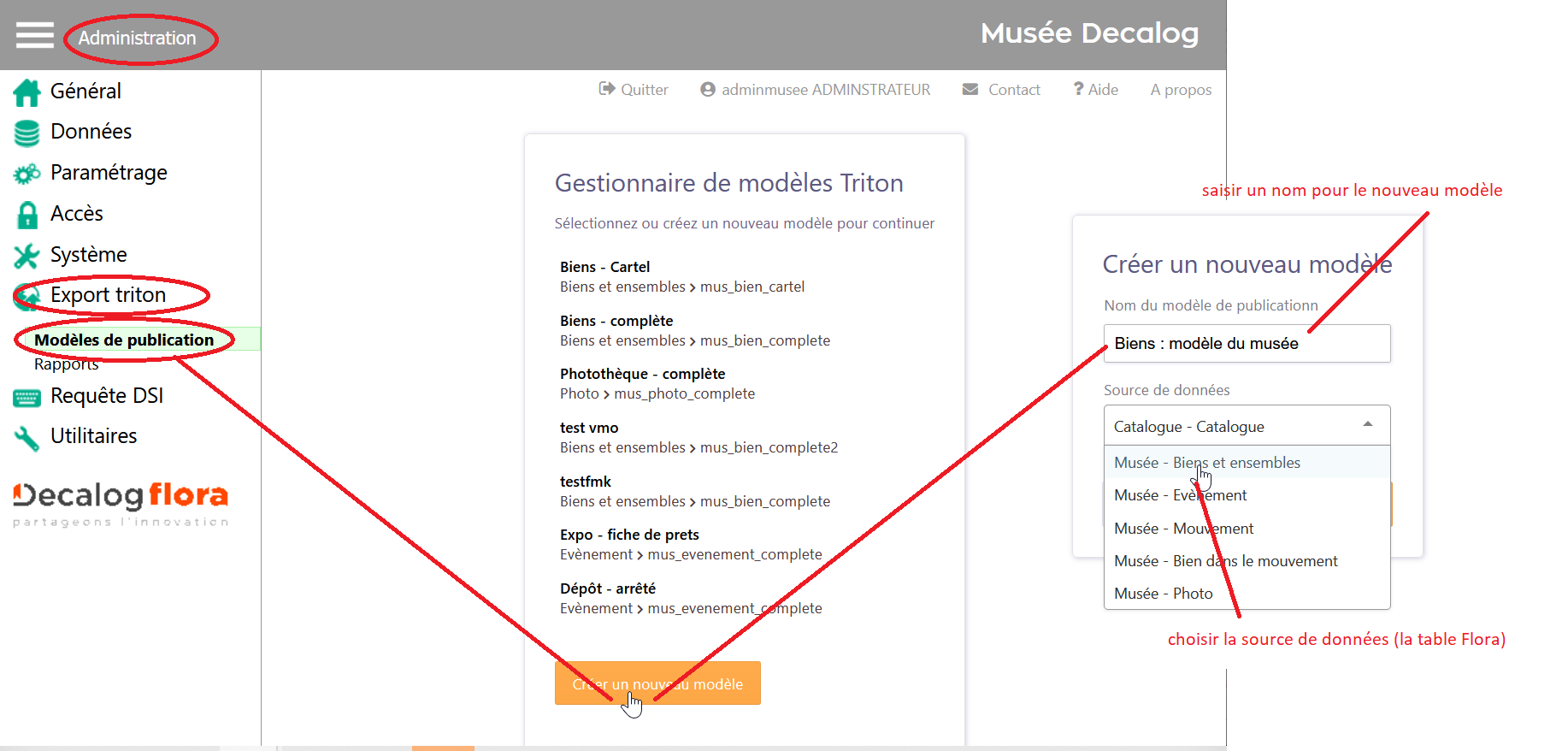Click the Decalog flora logo
1568x751 pixels.
click(121, 504)
